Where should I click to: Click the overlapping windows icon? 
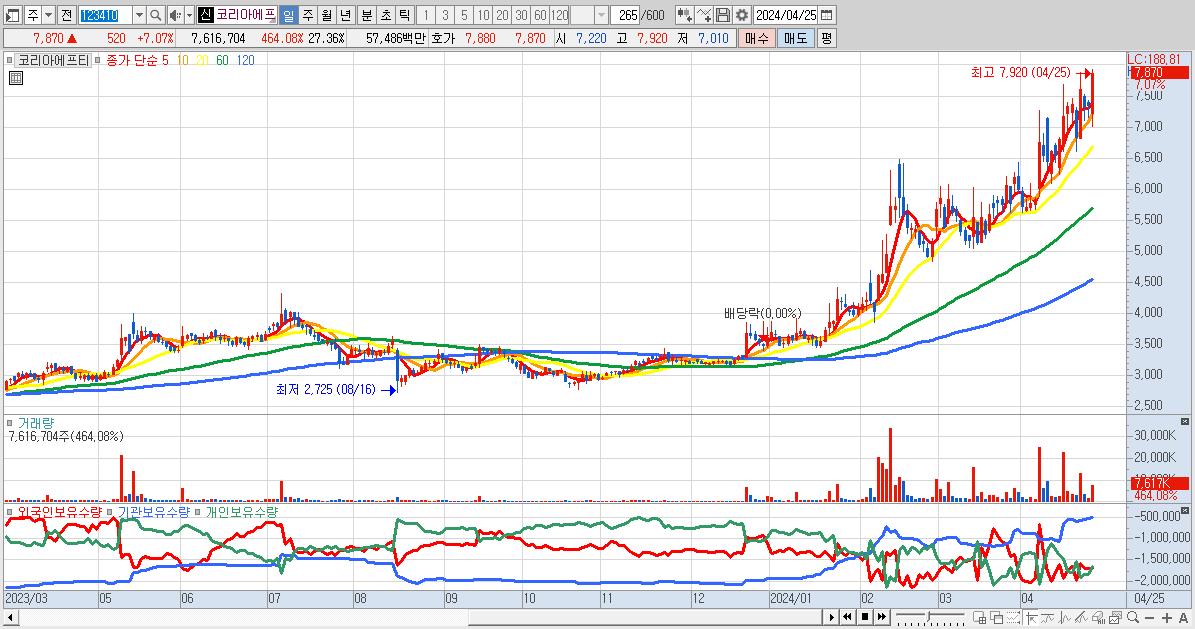click(x=996, y=618)
